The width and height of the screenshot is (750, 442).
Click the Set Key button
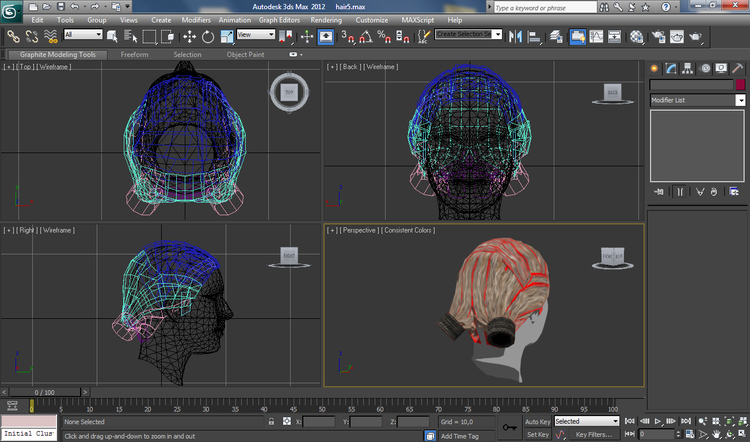[x=538, y=434]
